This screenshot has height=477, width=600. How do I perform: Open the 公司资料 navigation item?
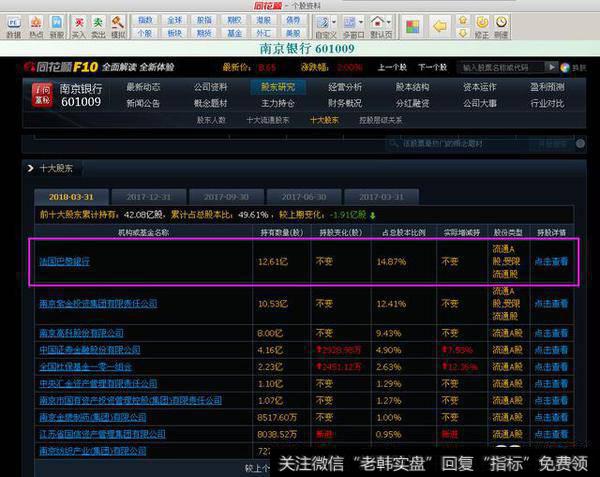(x=210, y=87)
